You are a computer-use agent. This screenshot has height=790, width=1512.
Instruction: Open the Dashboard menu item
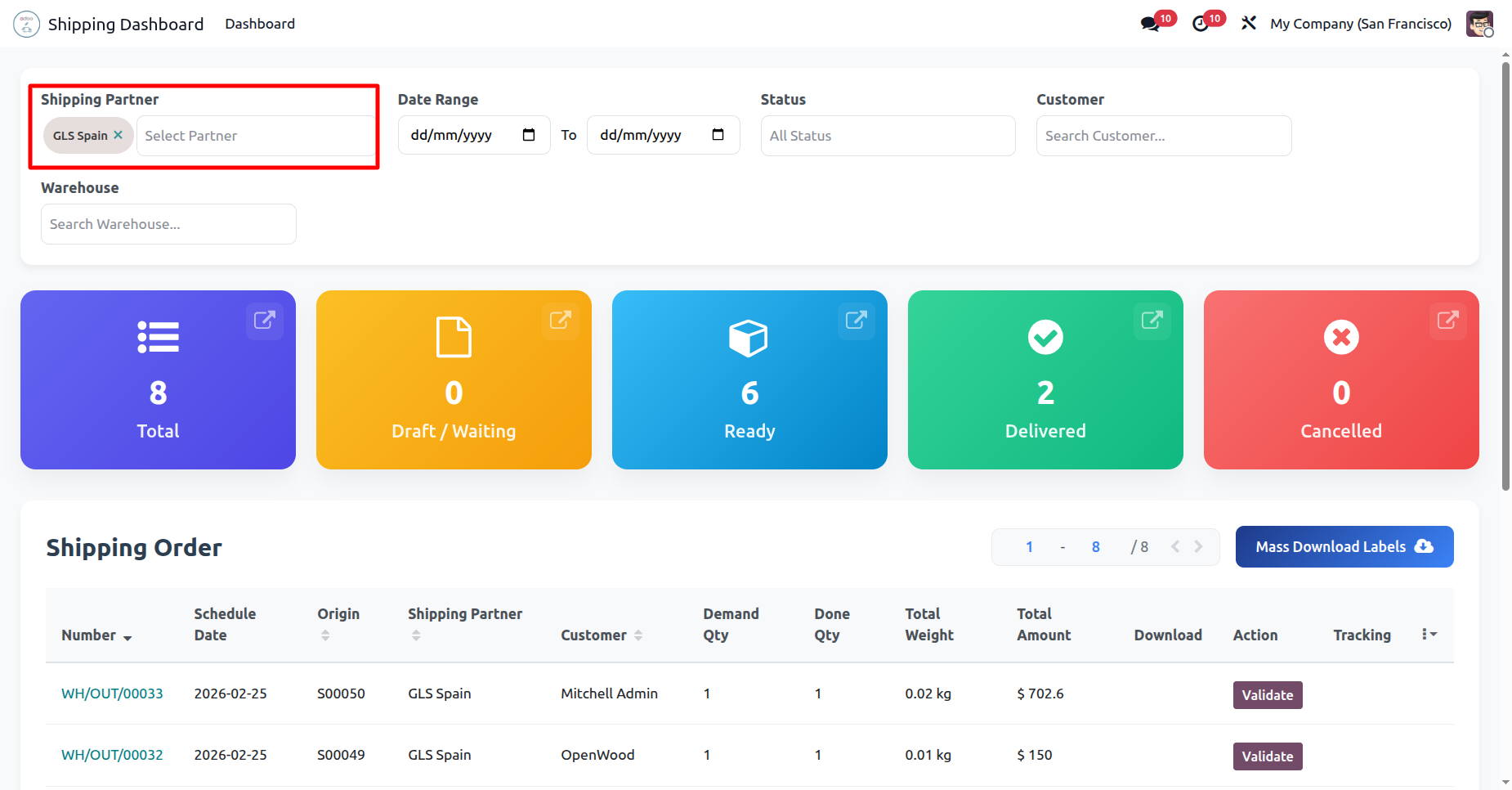pyautogui.click(x=260, y=24)
